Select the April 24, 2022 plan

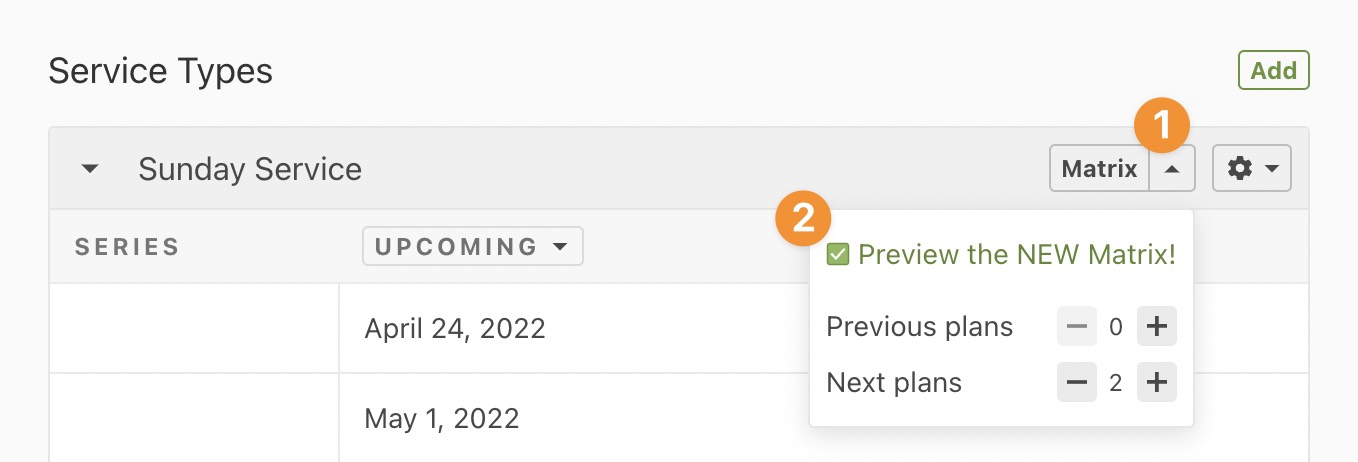click(x=455, y=328)
